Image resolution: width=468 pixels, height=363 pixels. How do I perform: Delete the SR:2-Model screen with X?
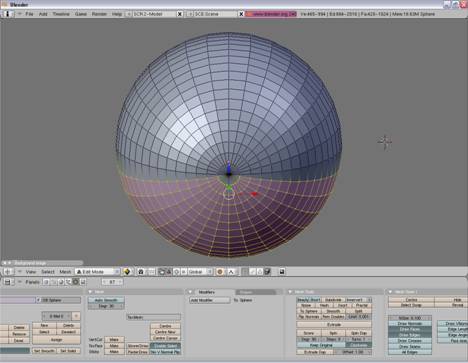click(180, 14)
